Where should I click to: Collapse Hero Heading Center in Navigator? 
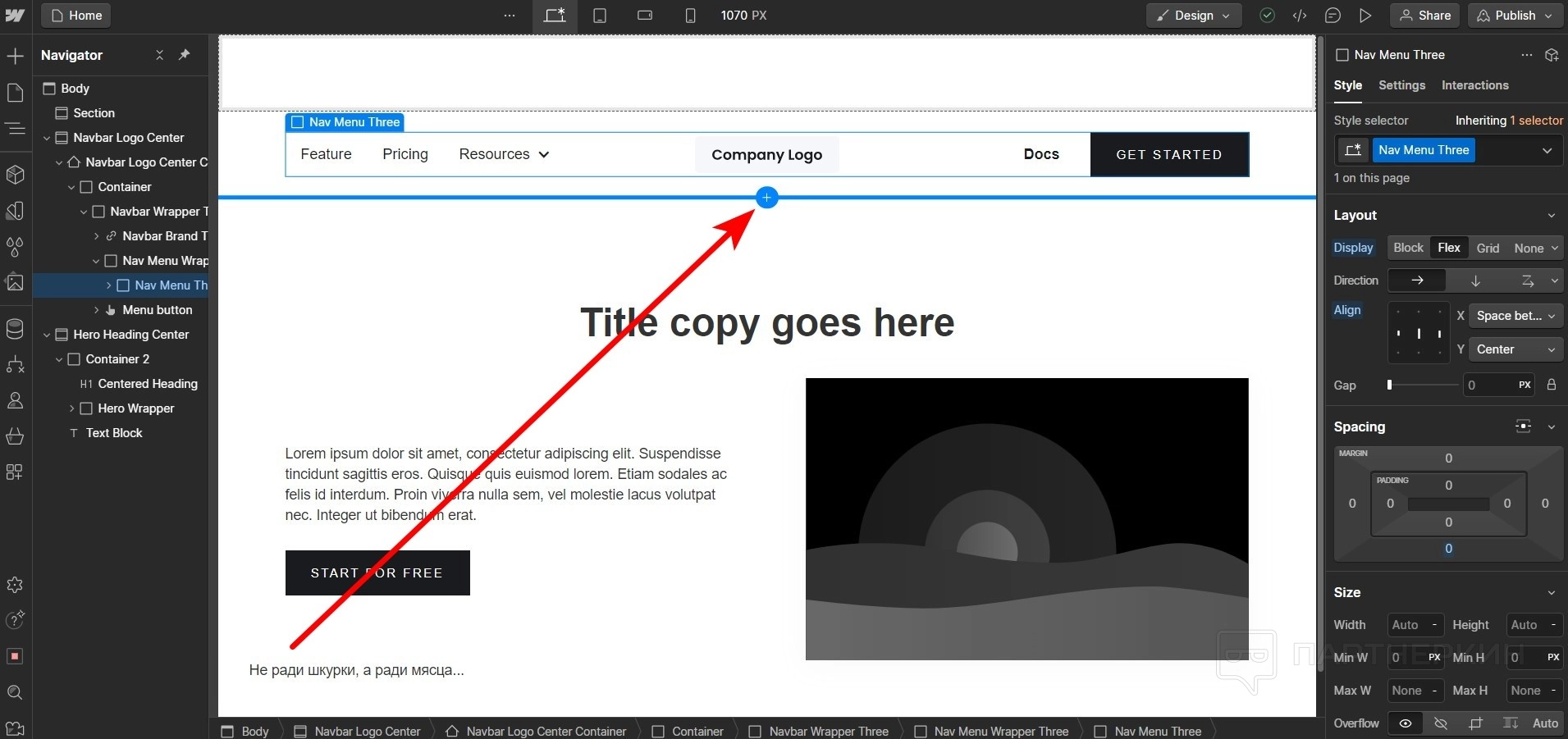47,335
